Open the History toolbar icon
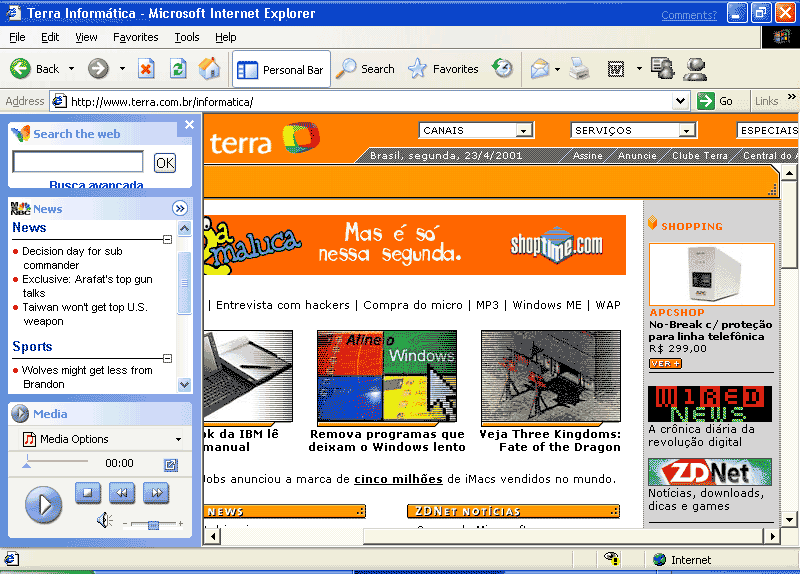 503,69
